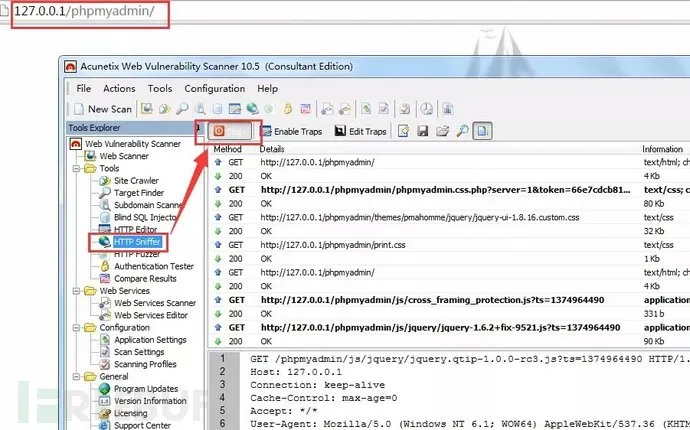Click the Site Crawler icon in main toolbar
Screen dimensions: 690x430
coord(165,109)
